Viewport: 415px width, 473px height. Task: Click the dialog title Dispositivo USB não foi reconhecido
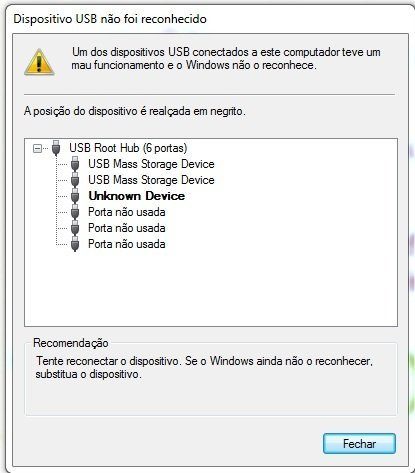(110, 19)
